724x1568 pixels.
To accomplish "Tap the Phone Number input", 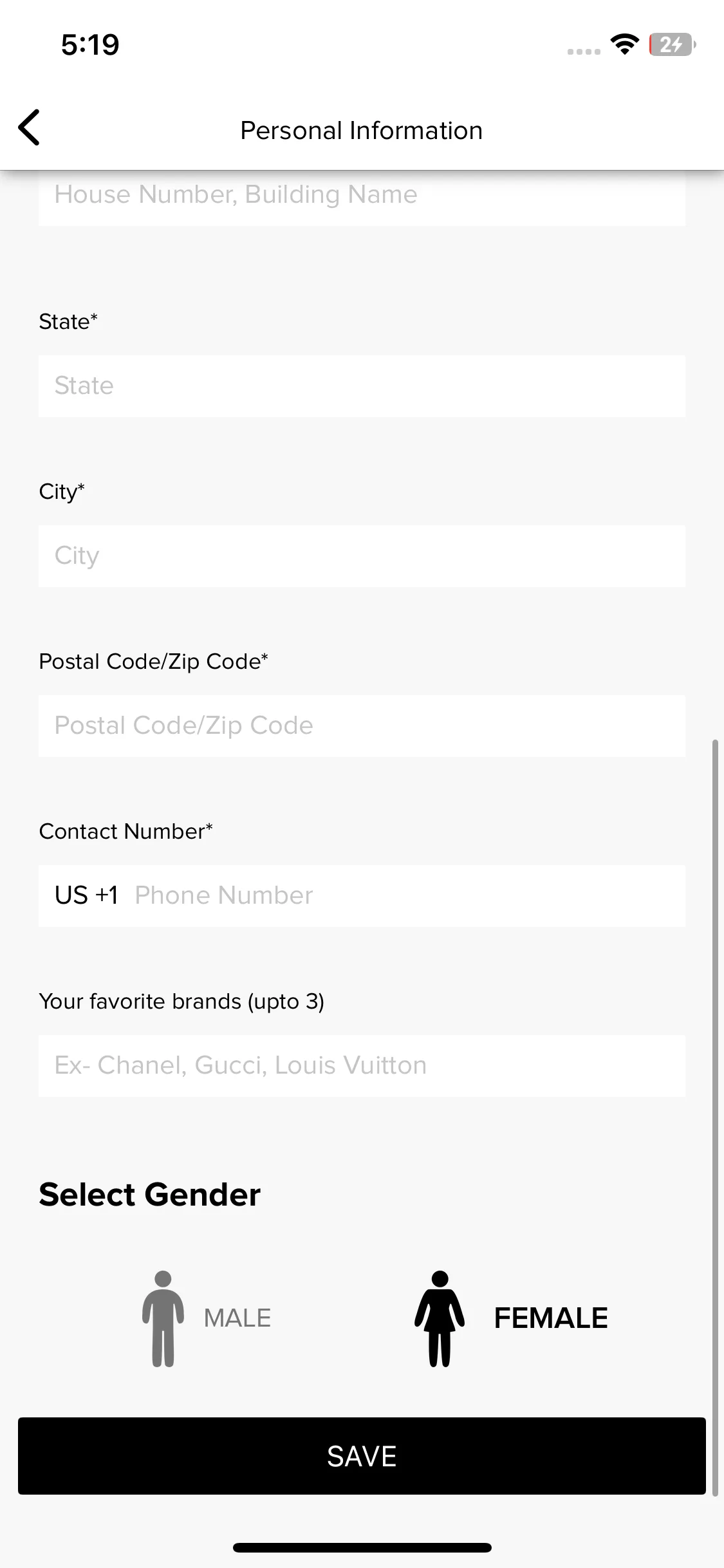I will pyautogui.click(x=405, y=895).
